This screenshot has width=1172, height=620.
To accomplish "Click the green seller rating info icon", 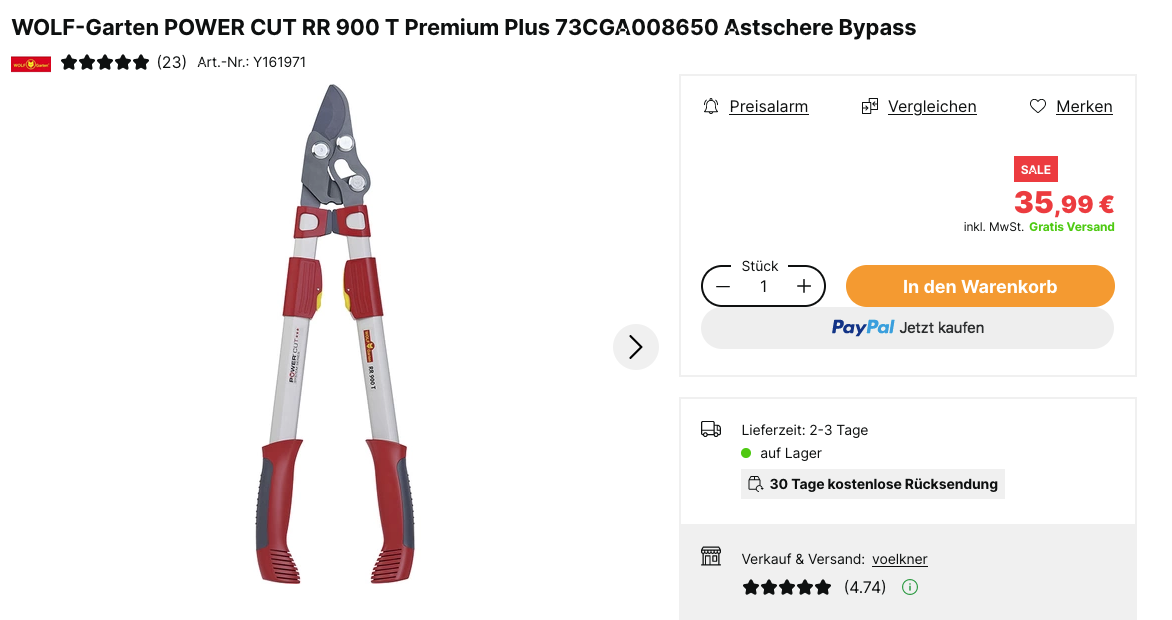I will 910,587.
